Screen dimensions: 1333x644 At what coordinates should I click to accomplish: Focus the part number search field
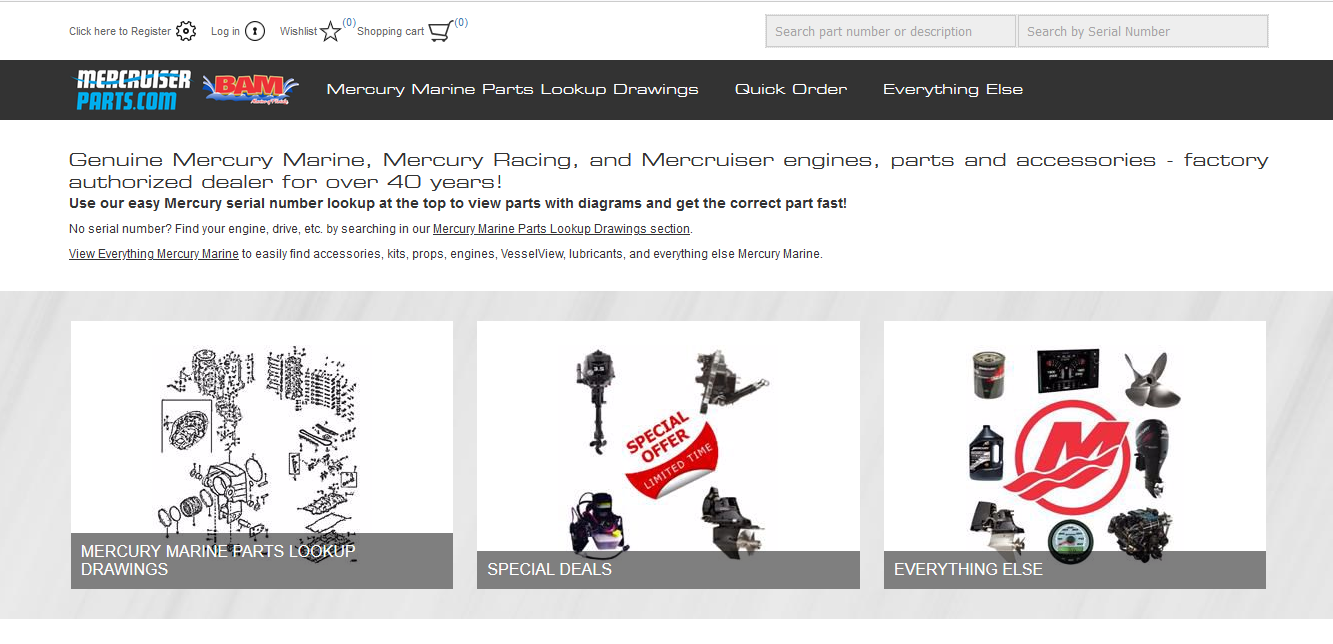pyautogui.click(x=890, y=31)
